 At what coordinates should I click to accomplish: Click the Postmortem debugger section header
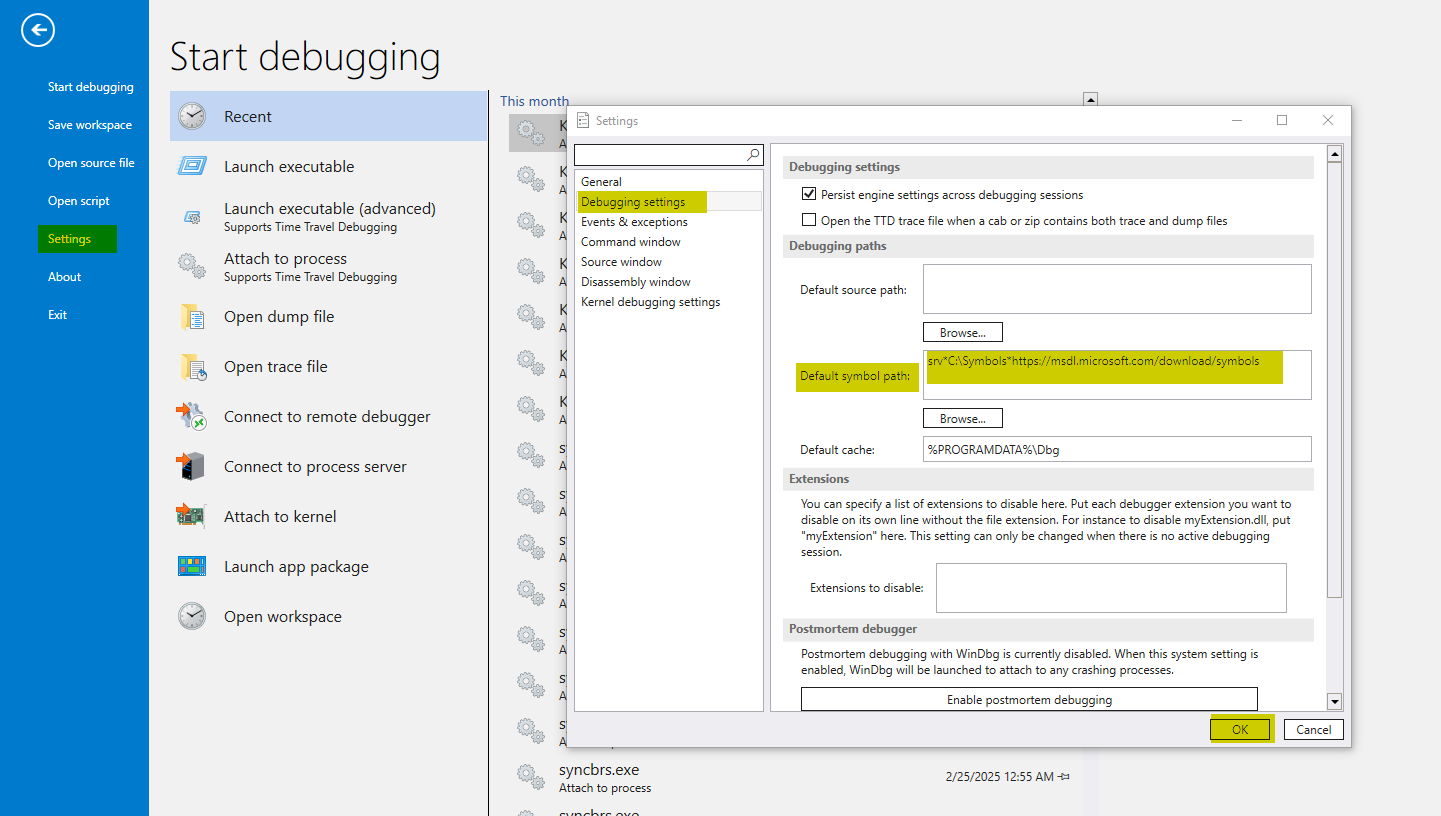pyautogui.click(x=1048, y=629)
